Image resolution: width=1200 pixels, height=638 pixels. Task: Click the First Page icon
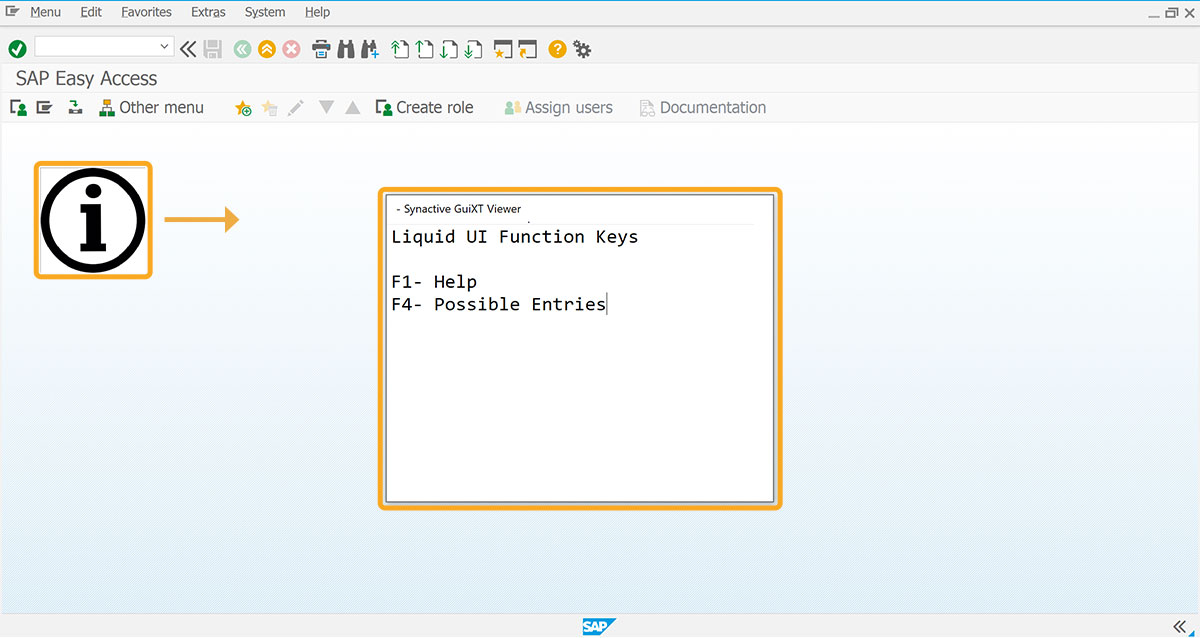(400, 48)
